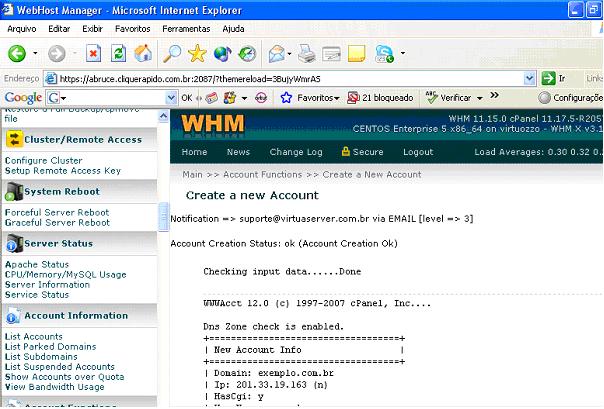Click the Edit page toolbar icon
The image size is (604, 409).
coord(331,54)
